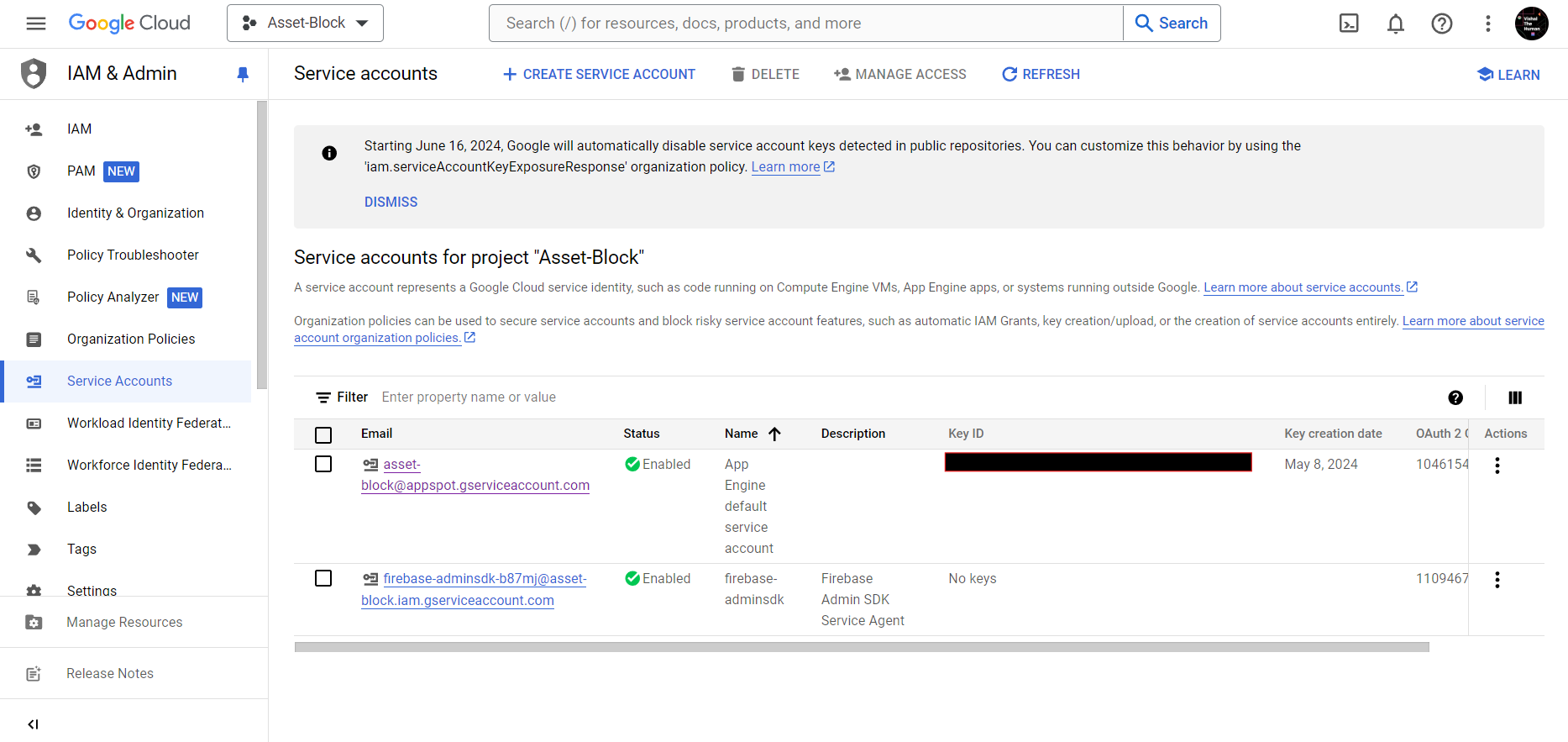Click the Delete toolbar button

[765, 75]
